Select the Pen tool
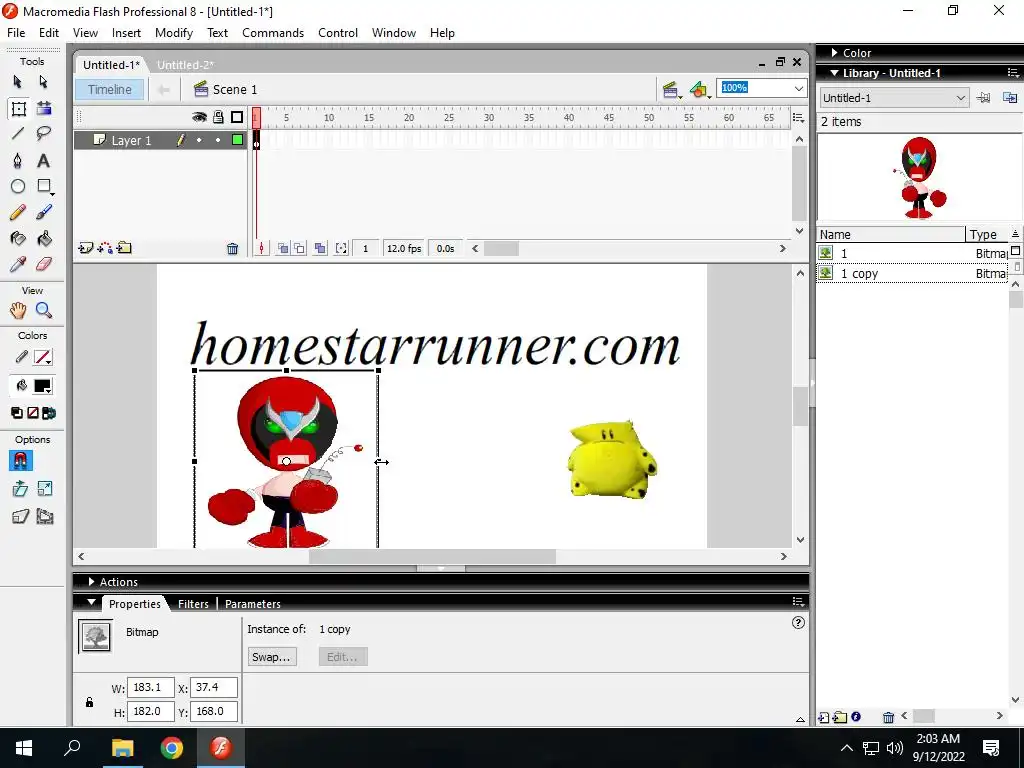The image size is (1024, 768). (18, 161)
